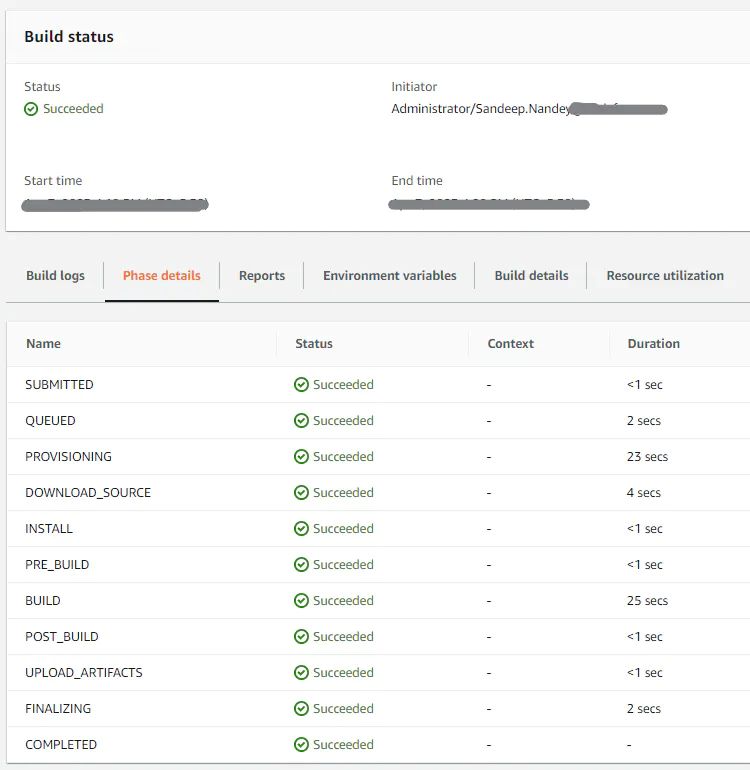Click the 23 secs duration for PROVISIONING

pos(647,457)
